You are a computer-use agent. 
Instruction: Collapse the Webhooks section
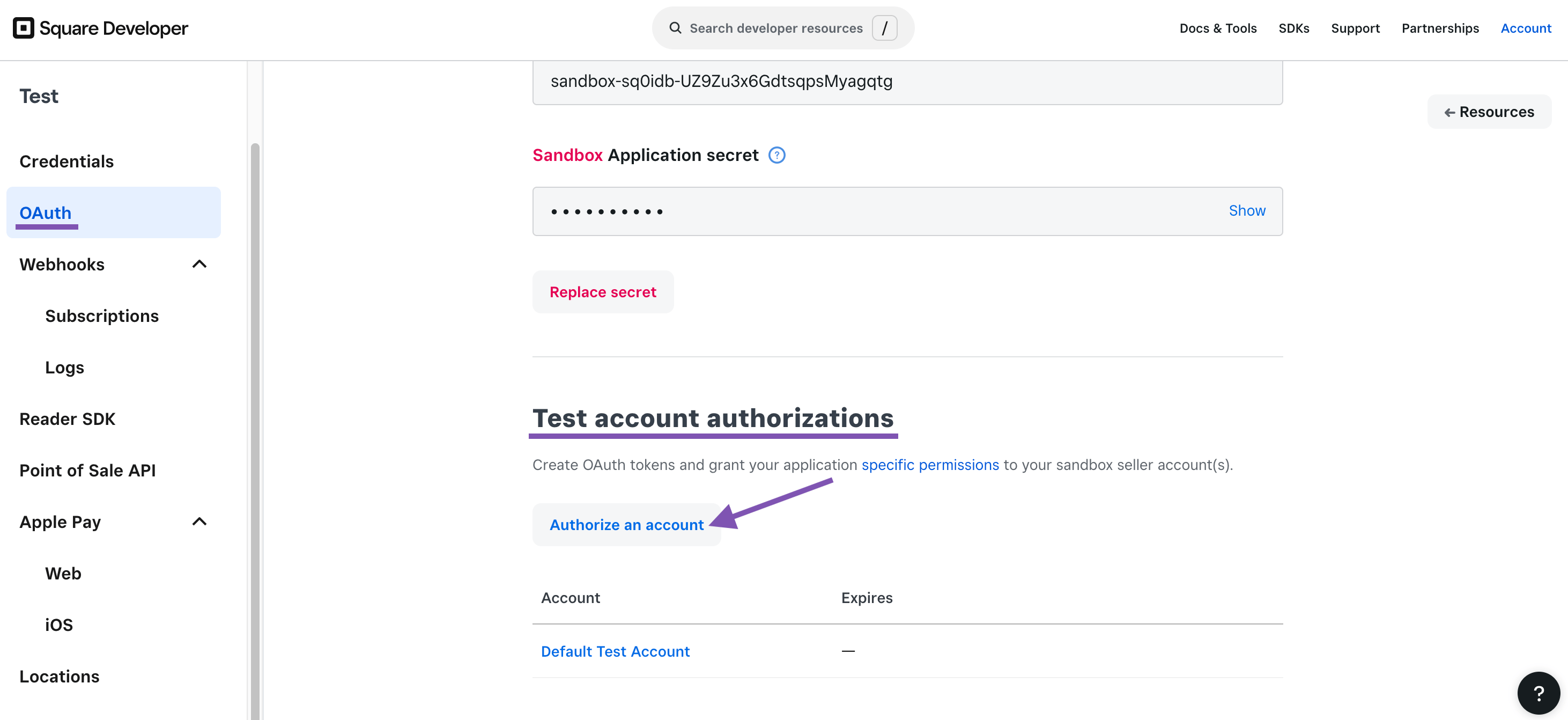tap(199, 264)
